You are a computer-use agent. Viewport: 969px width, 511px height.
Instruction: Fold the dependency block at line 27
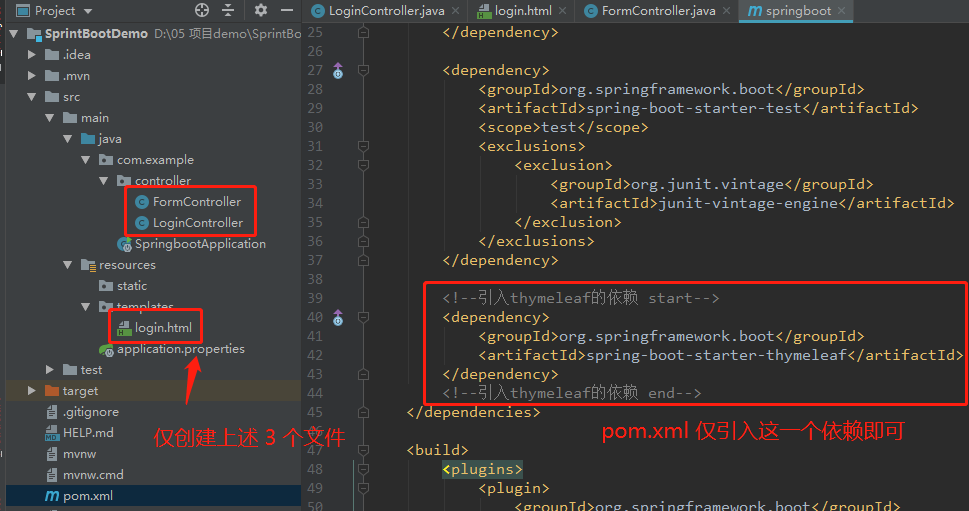pos(363,70)
